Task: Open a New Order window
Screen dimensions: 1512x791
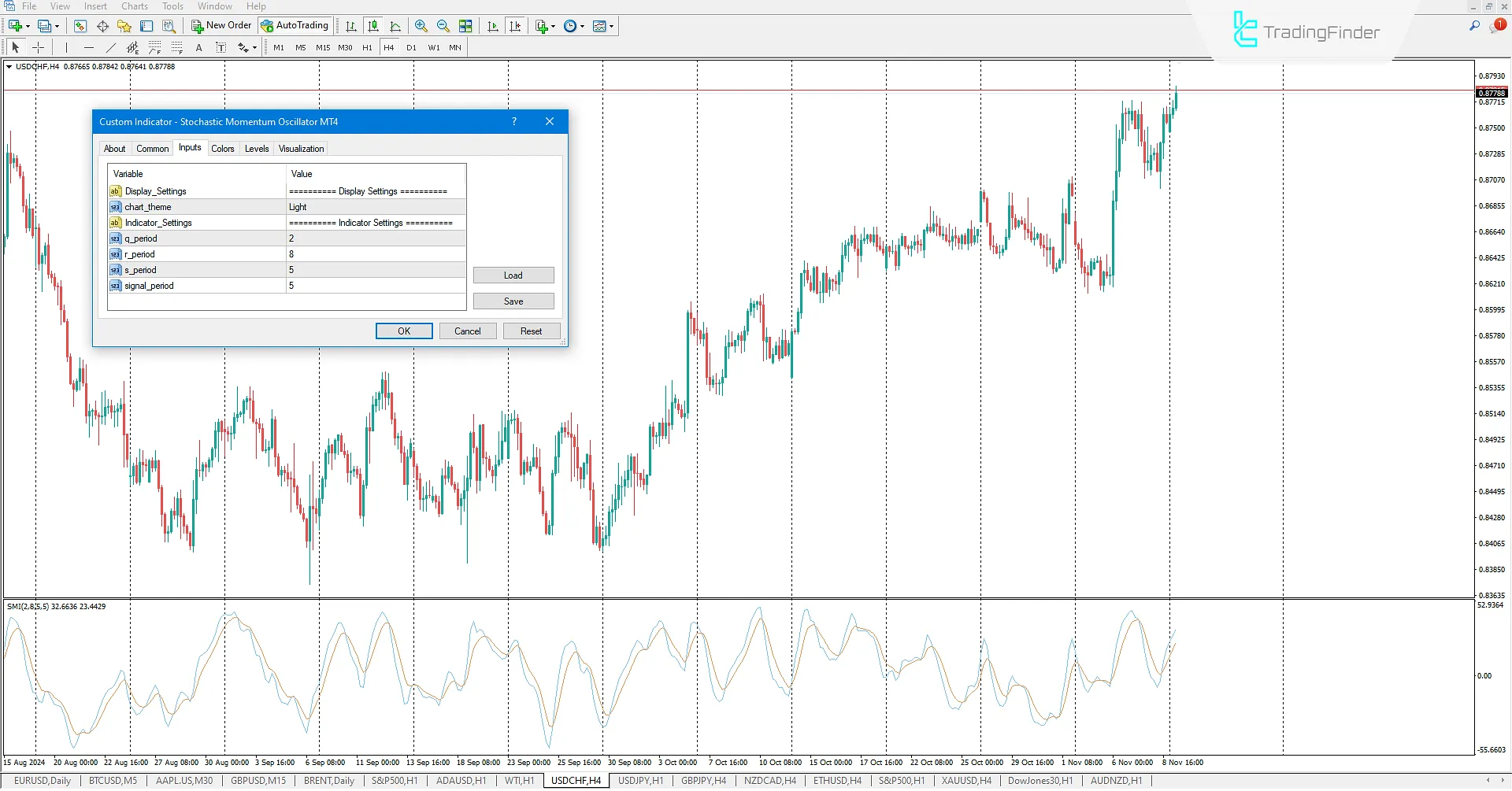Action: [220, 25]
